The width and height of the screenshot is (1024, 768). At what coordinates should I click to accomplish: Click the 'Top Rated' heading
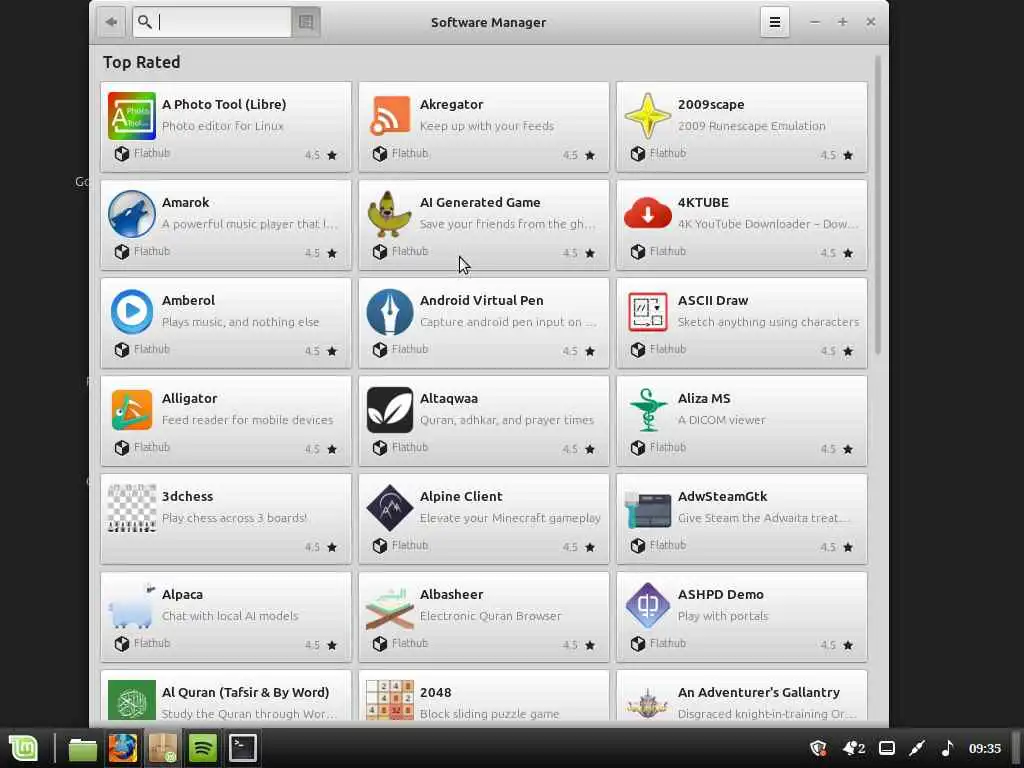[x=141, y=62]
